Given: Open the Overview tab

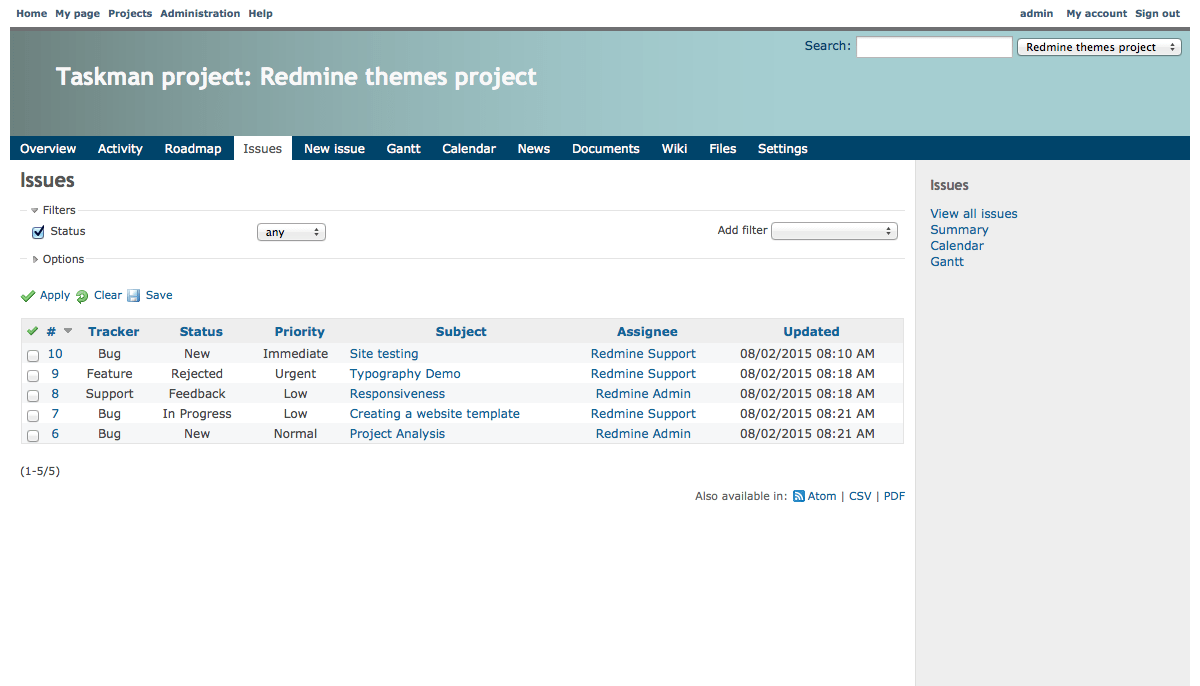Looking at the screenshot, I should (48, 149).
